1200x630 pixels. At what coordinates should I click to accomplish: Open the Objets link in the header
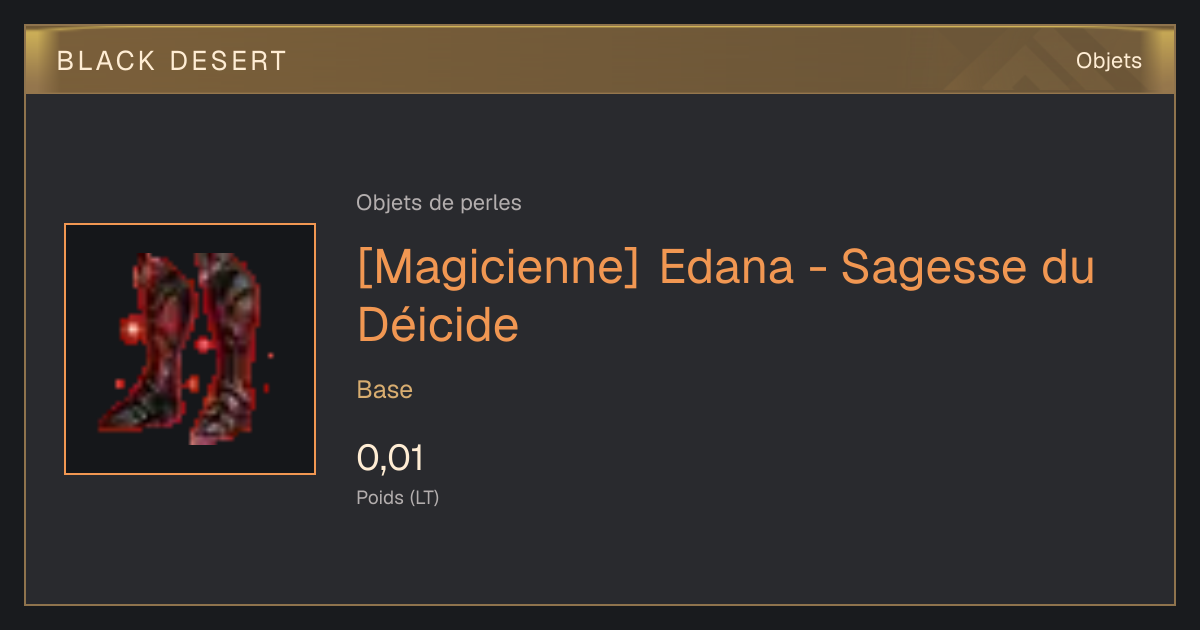pos(1109,61)
